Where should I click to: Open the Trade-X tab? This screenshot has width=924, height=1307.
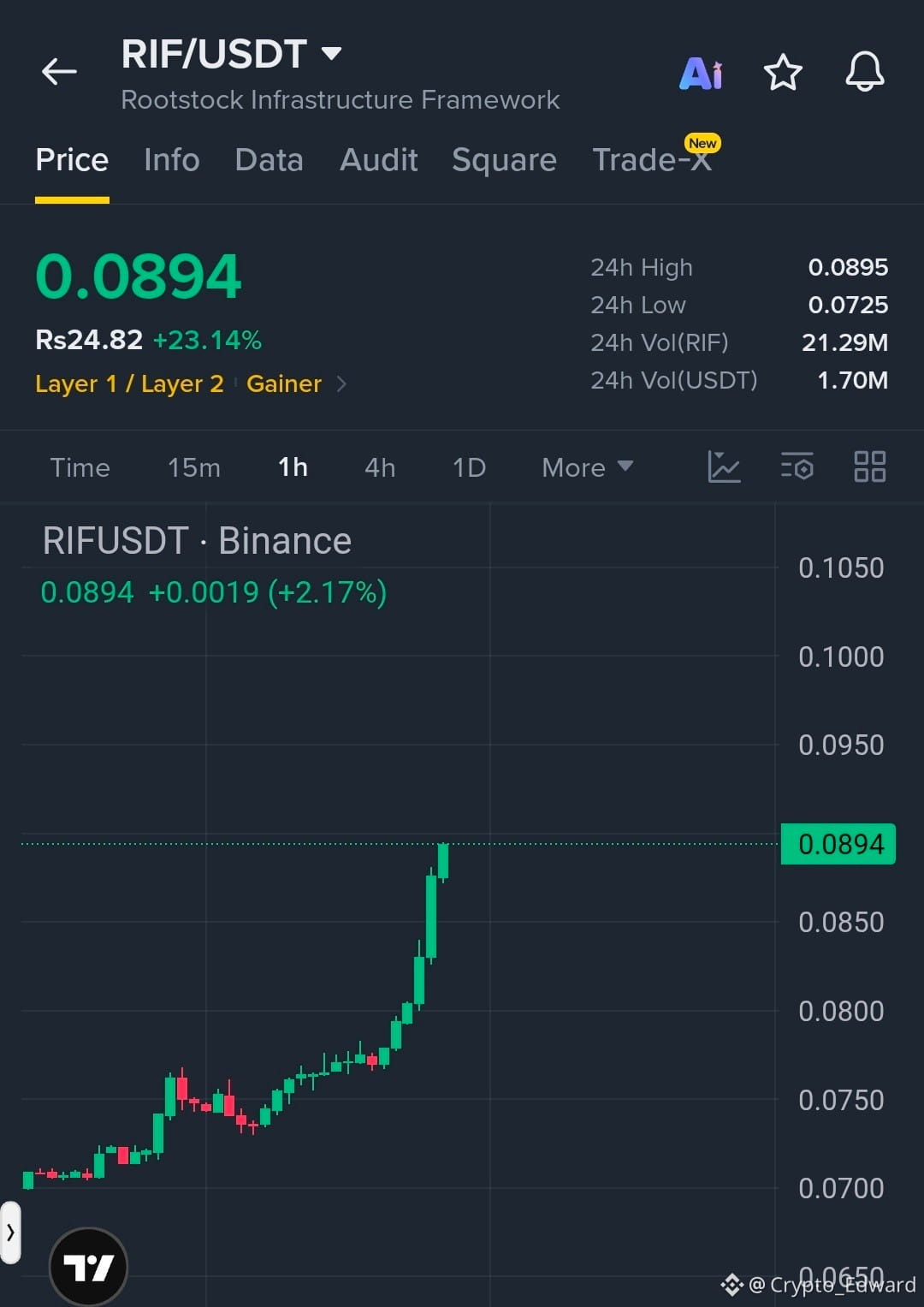point(652,160)
